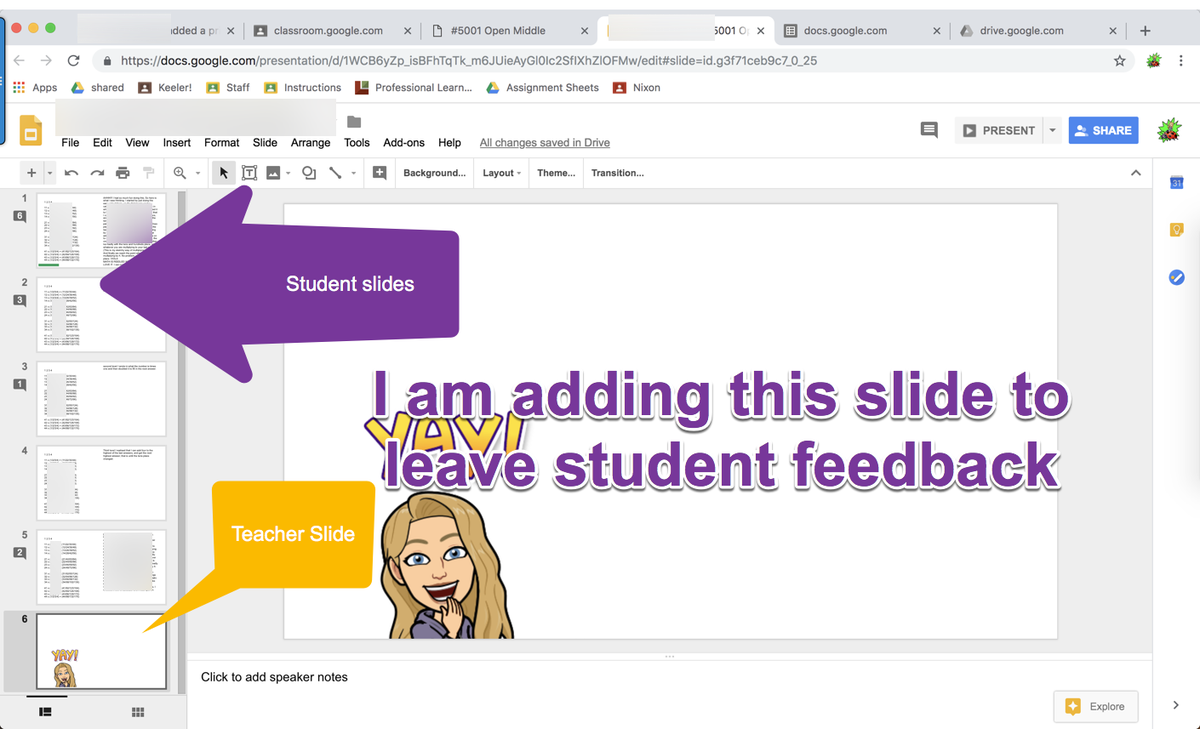Screen dimensions: 1200x729
Task: Switch to the classroom.google.com tab
Action: coord(328,31)
